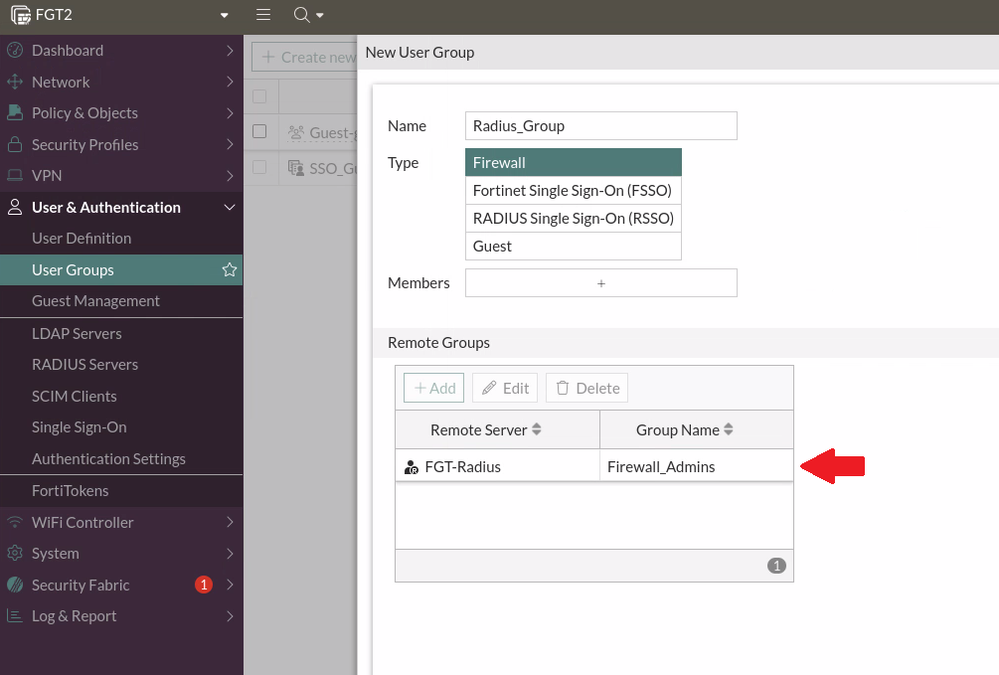This screenshot has height=675, width=999.
Task: Click the red notification badge on Security Fabric
Action: 204,585
